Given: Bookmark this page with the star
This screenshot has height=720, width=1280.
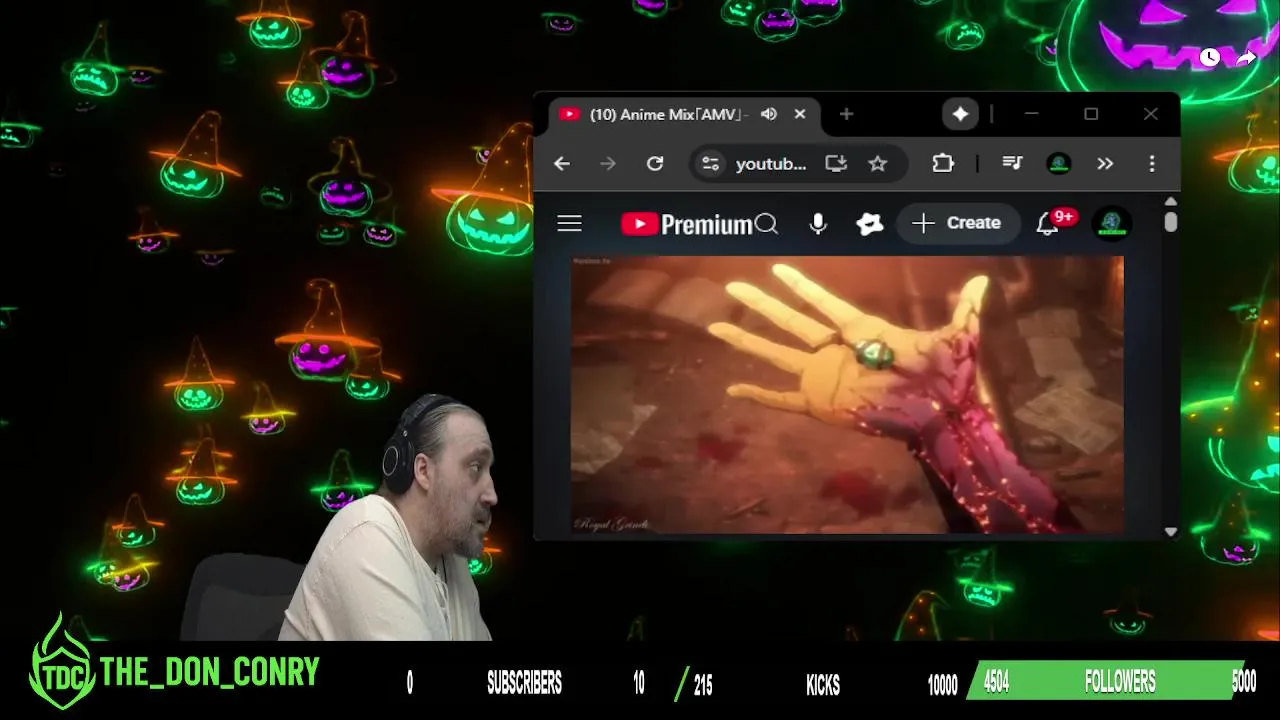Looking at the screenshot, I should click(x=878, y=163).
